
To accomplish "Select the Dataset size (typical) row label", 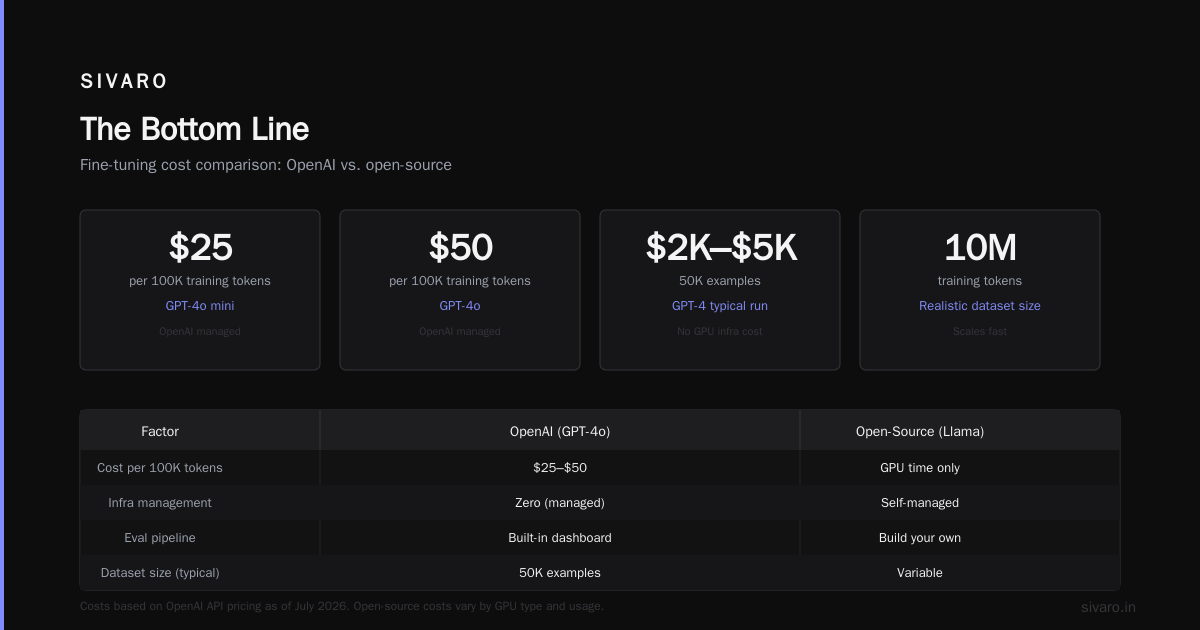I will pos(160,573).
